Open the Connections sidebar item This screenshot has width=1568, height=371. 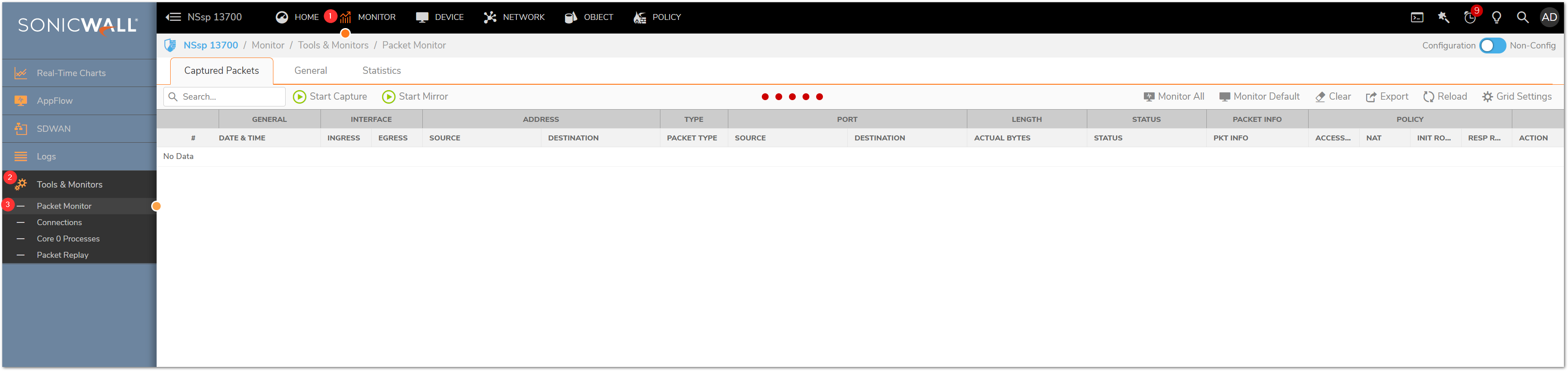(x=59, y=222)
